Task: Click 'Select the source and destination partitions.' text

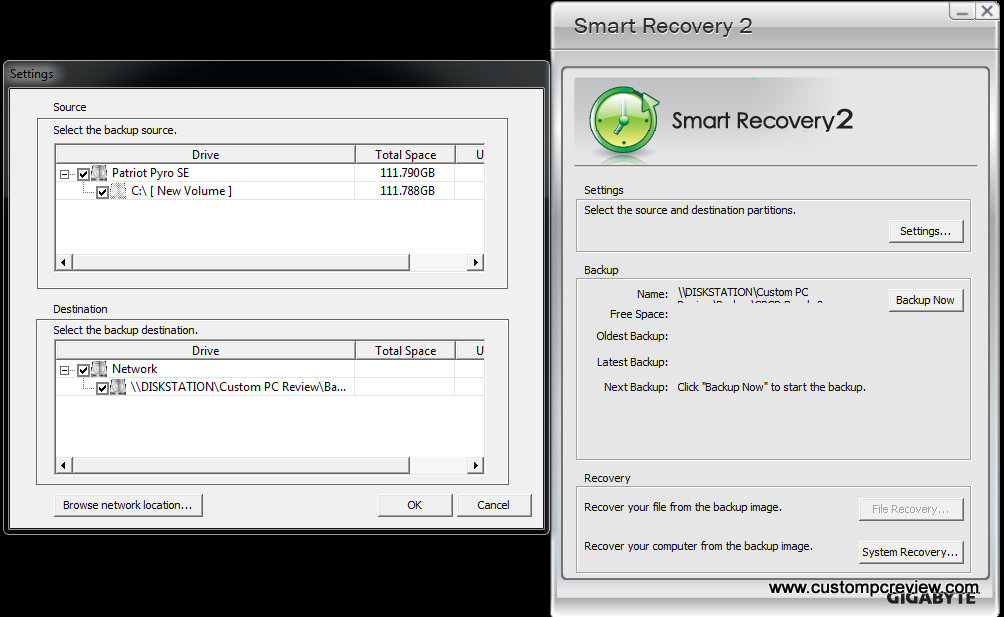Action: pyautogui.click(x=690, y=210)
